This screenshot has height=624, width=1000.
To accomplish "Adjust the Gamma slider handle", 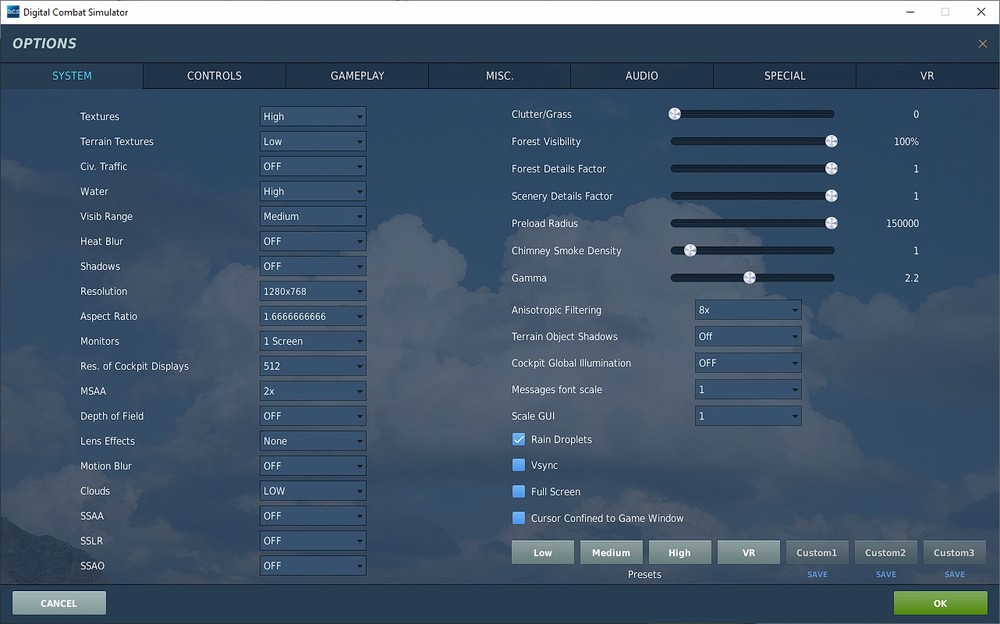I will point(750,277).
